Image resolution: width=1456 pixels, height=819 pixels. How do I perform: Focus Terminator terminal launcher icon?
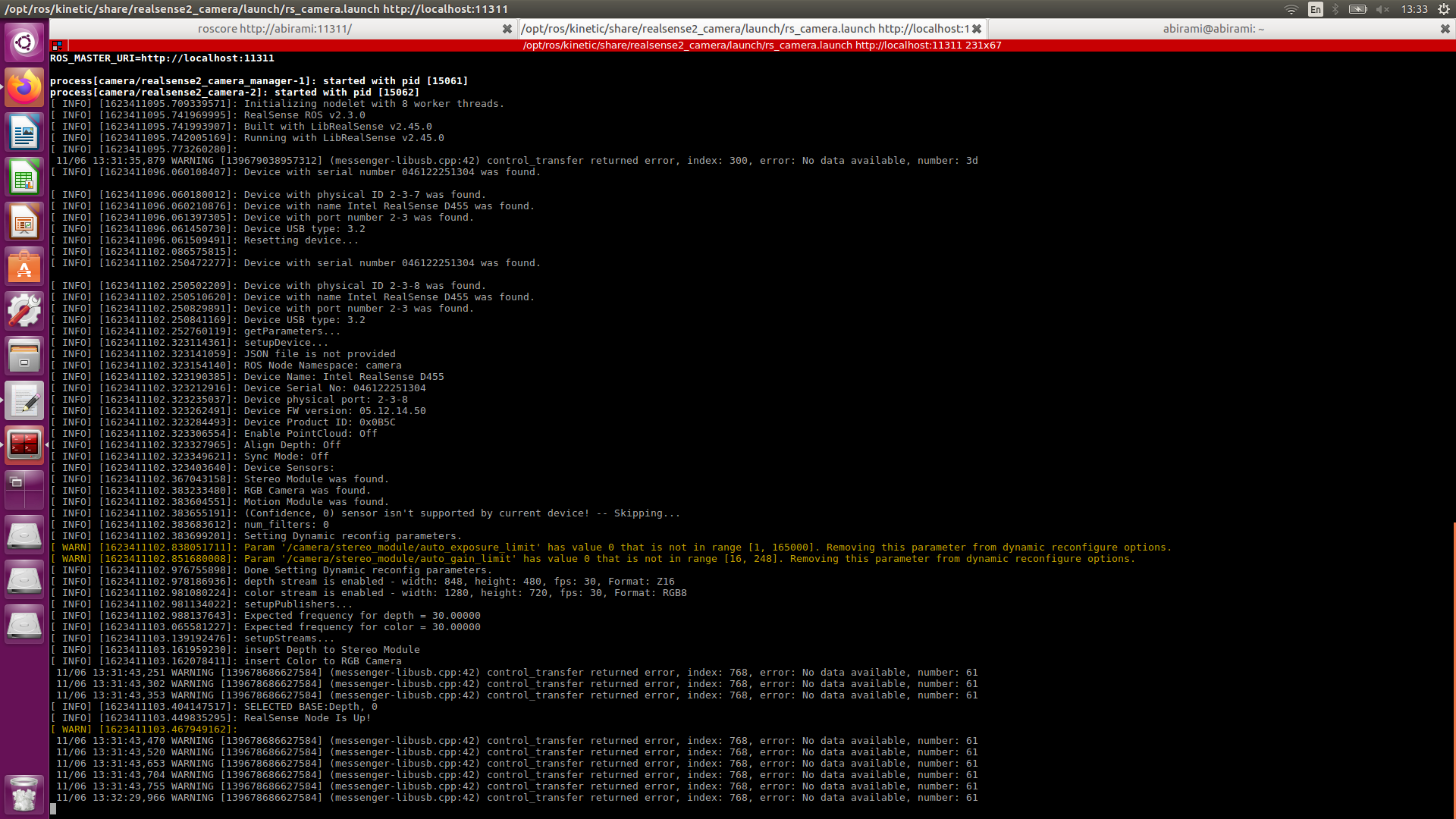(24, 445)
